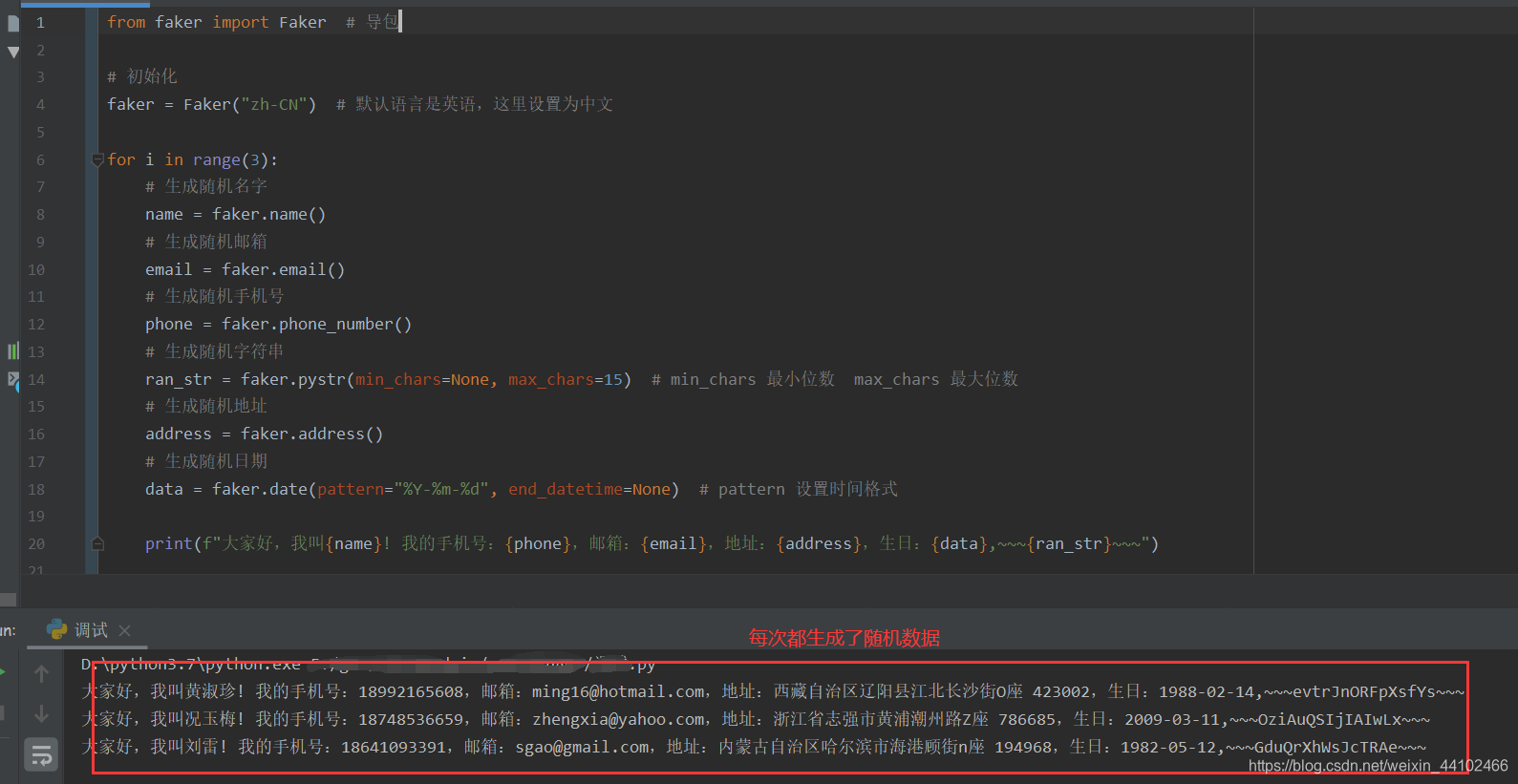Click the python.exe command line in console
Screen dimensions: 1518x784
[368, 664]
